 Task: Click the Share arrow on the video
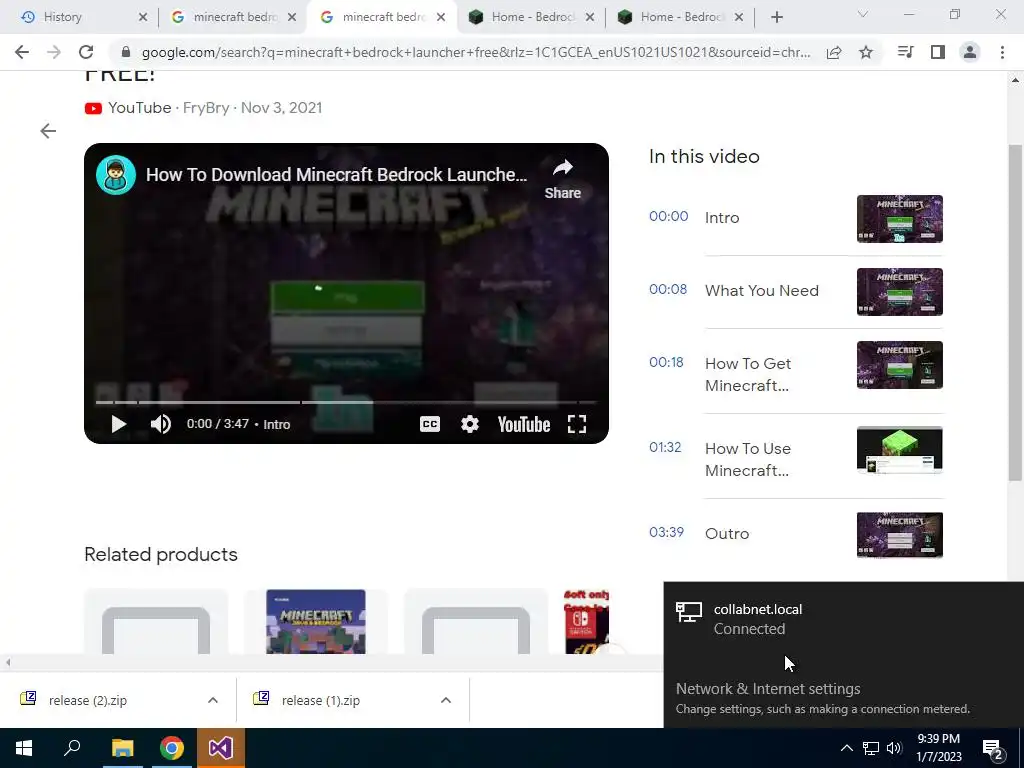(x=562, y=178)
